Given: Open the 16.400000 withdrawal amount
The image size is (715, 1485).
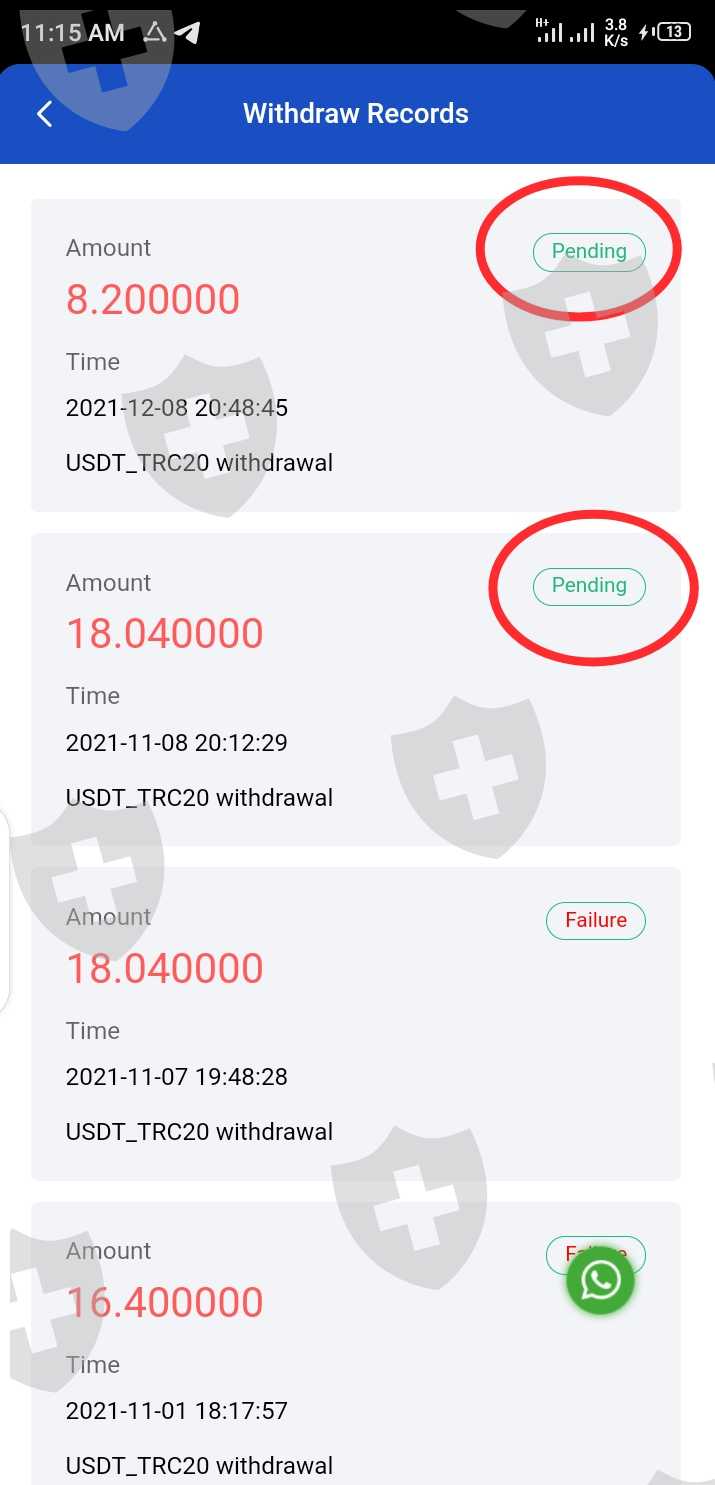Looking at the screenshot, I should (x=165, y=1302).
